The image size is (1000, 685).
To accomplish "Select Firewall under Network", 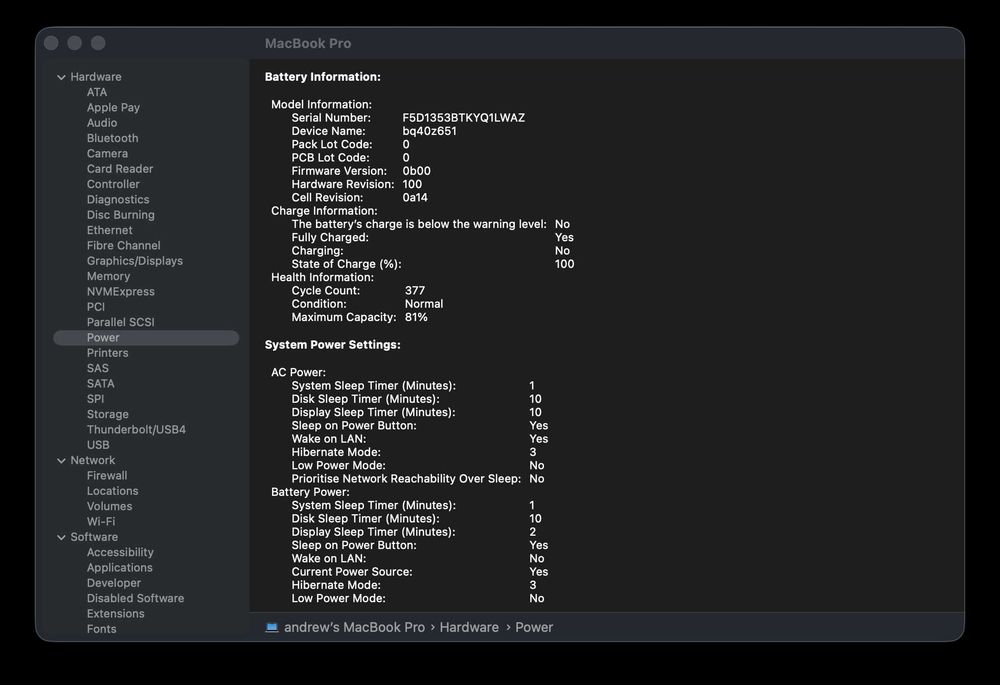I will (x=107, y=475).
